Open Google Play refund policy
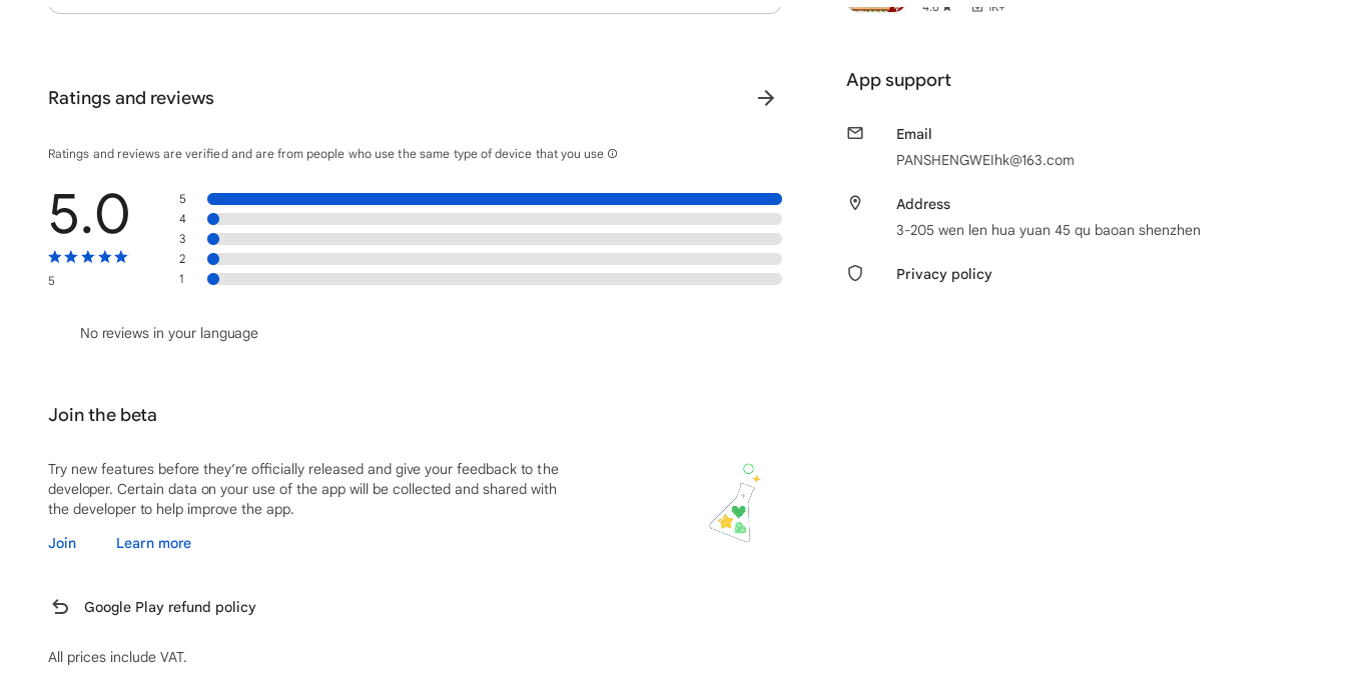The image size is (1366, 694). tap(170, 607)
